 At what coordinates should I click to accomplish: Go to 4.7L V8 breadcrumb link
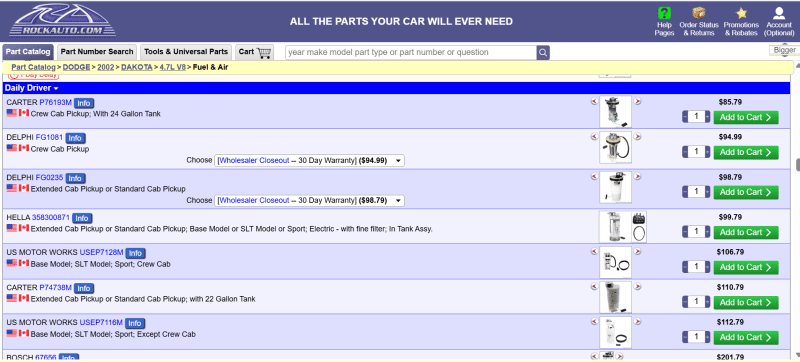[172, 67]
